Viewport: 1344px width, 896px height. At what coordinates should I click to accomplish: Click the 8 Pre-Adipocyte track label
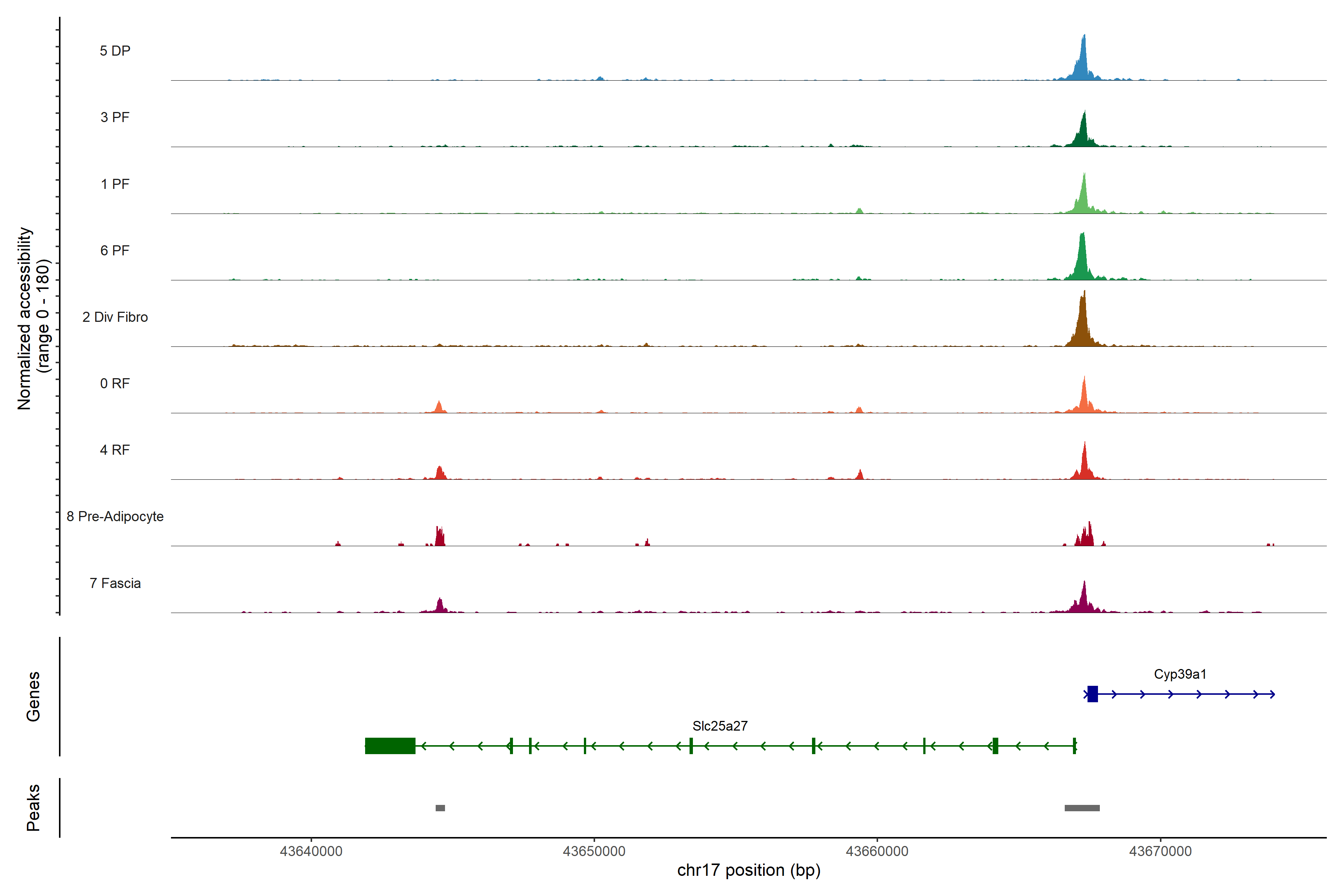[115, 516]
